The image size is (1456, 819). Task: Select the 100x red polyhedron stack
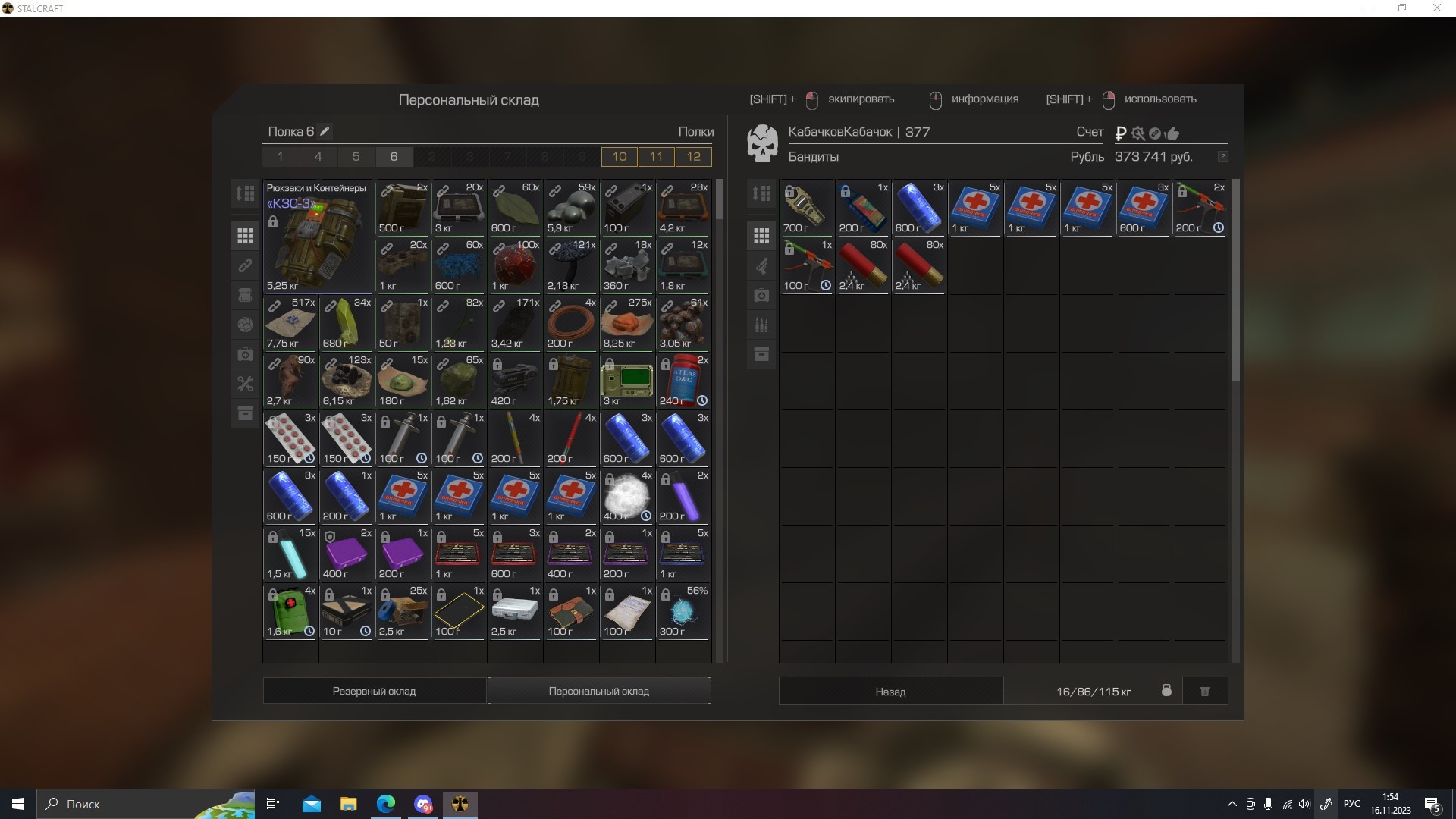point(515,265)
